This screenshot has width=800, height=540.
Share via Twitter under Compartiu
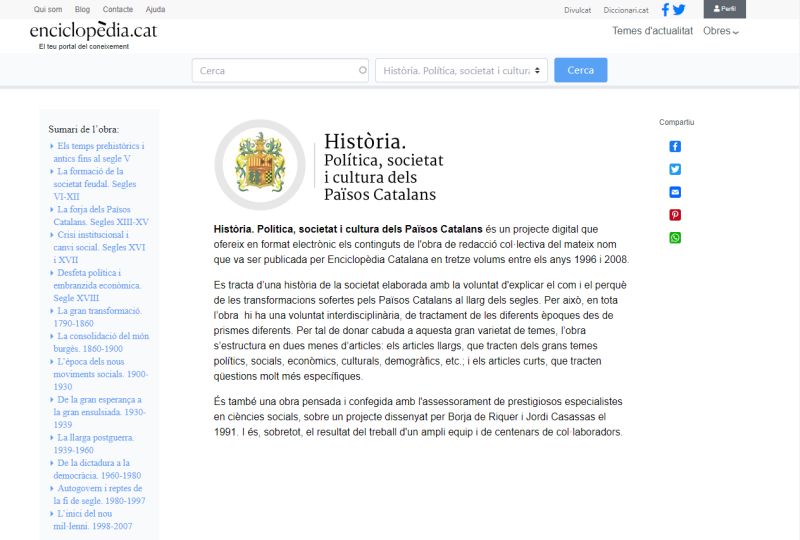point(675,169)
